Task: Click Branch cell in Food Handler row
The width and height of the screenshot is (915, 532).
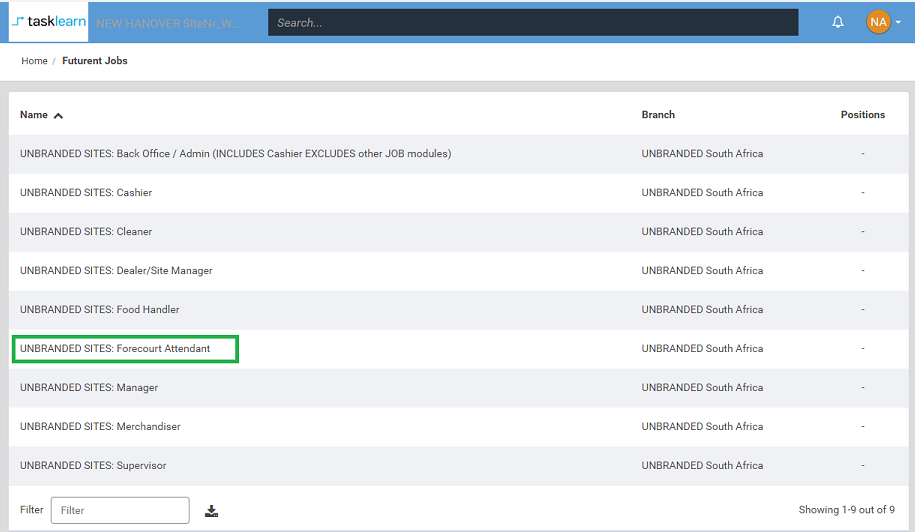Action: (x=702, y=310)
